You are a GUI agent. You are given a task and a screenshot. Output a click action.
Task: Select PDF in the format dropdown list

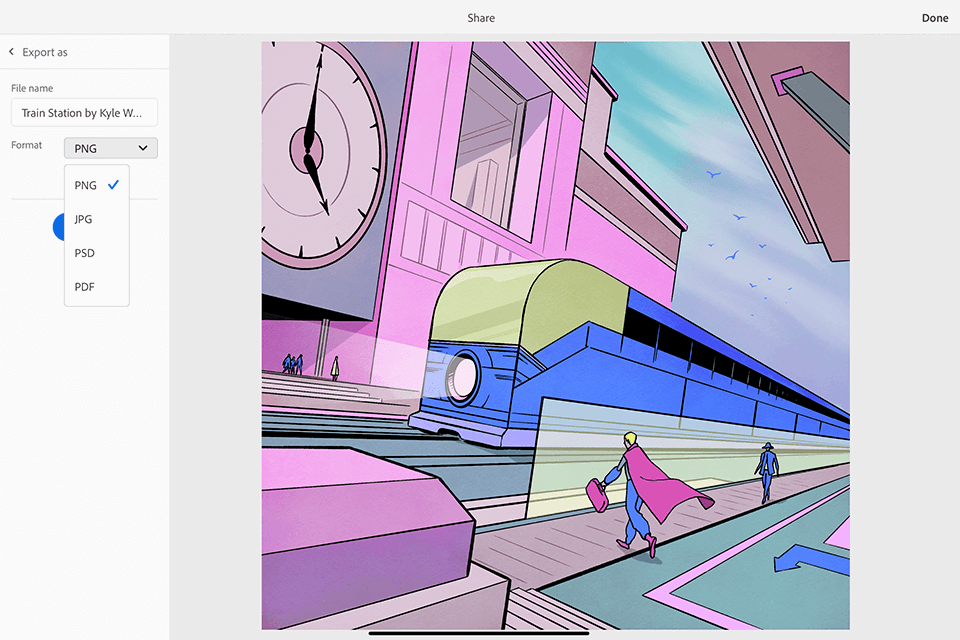pyautogui.click(x=85, y=287)
